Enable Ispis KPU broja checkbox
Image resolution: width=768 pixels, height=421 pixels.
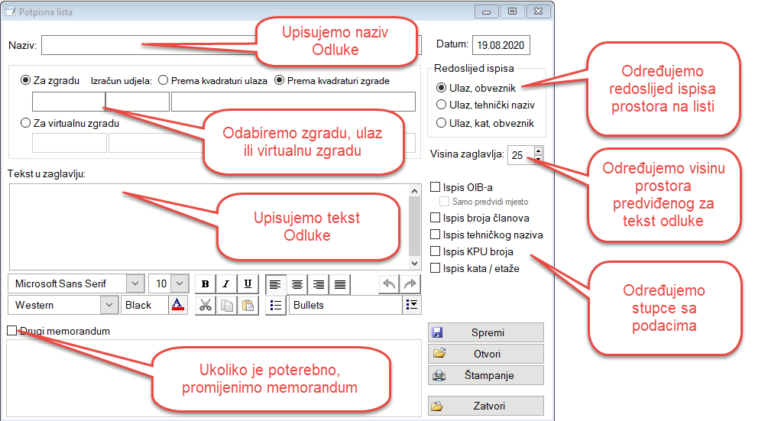tap(435, 251)
